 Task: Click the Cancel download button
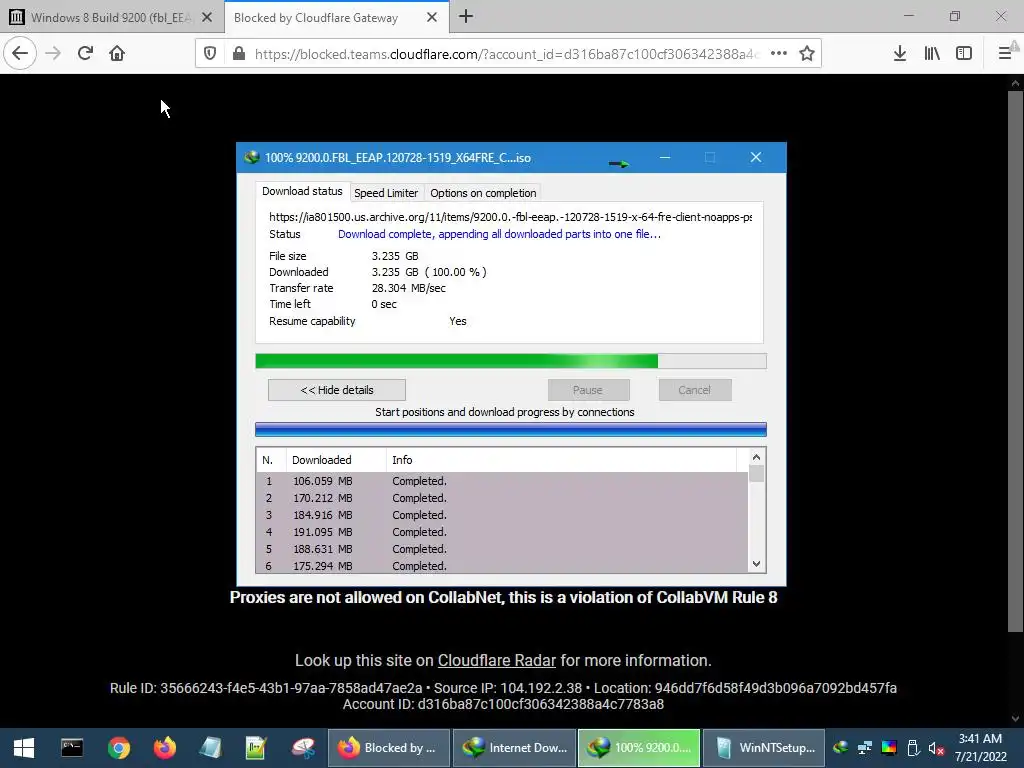(695, 390)
